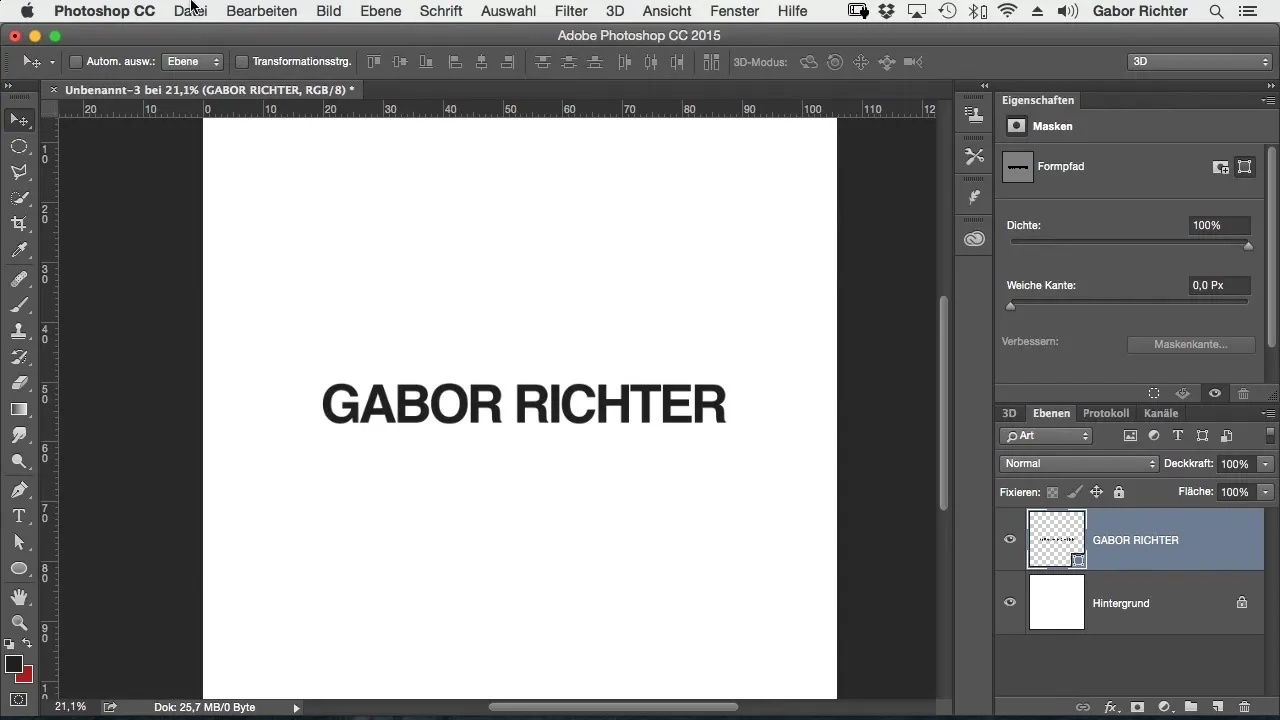Select the Hand tool
This screenshot has height=720, width=1280.
pyautogui.click(x=19, y=597)
